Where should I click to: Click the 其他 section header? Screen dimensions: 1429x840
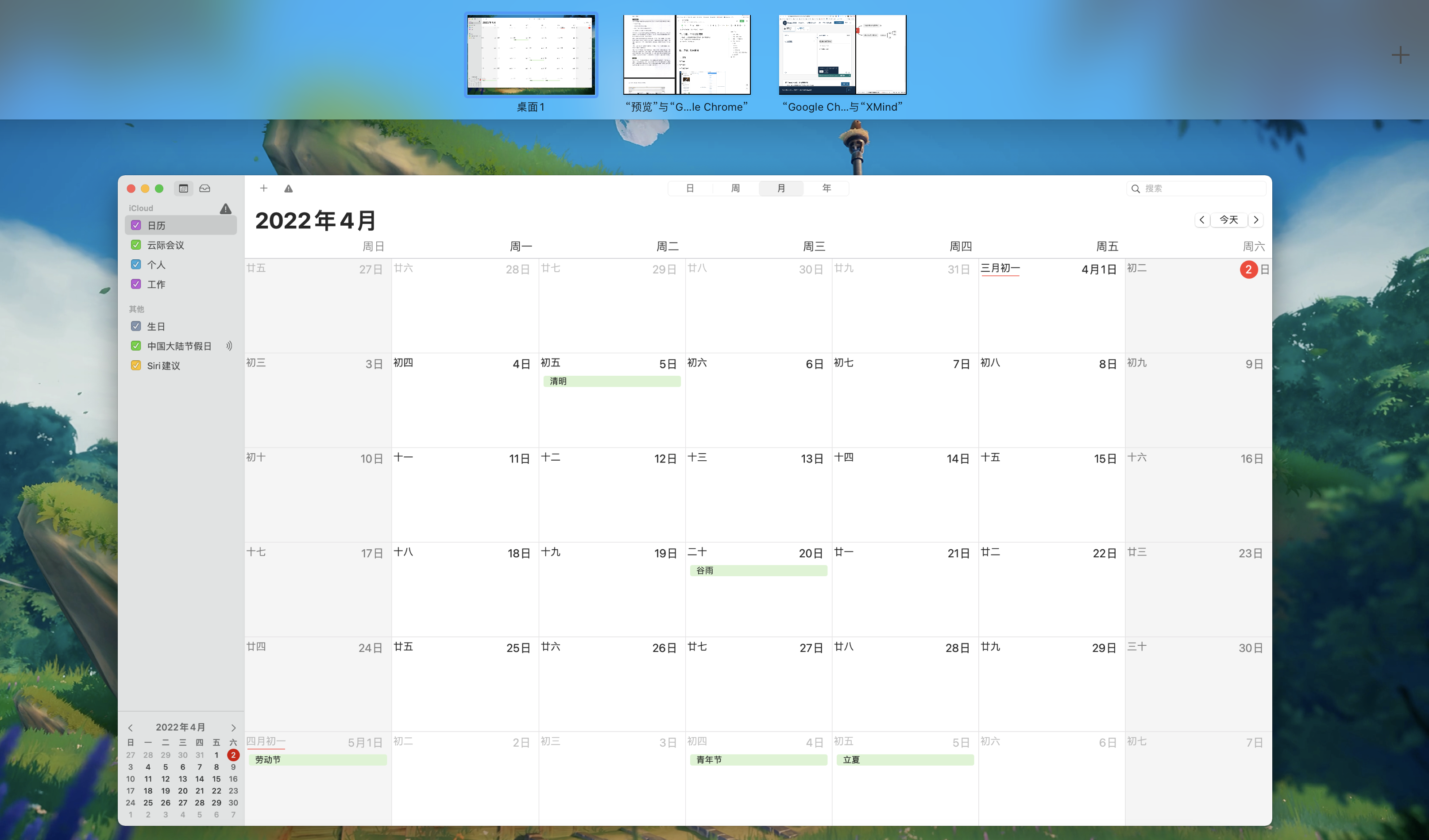137,309
